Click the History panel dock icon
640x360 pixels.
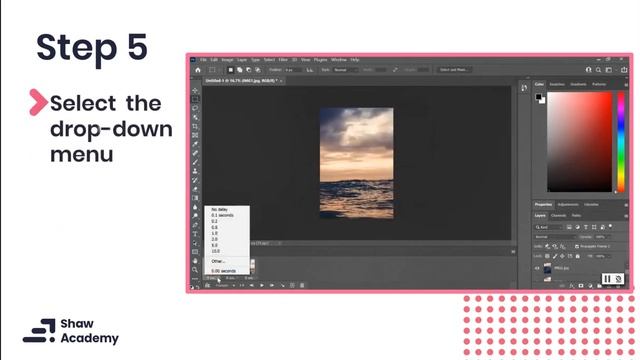tap(524, 87)
